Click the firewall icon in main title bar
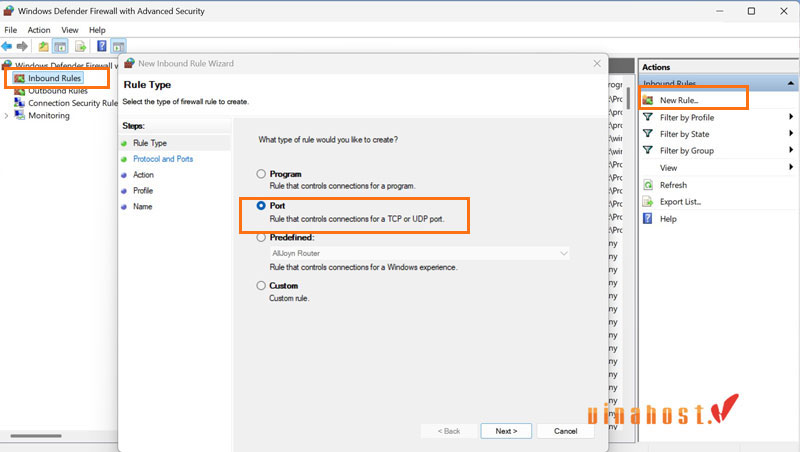The height and width of the screenshot is (452, 800). 9,11
